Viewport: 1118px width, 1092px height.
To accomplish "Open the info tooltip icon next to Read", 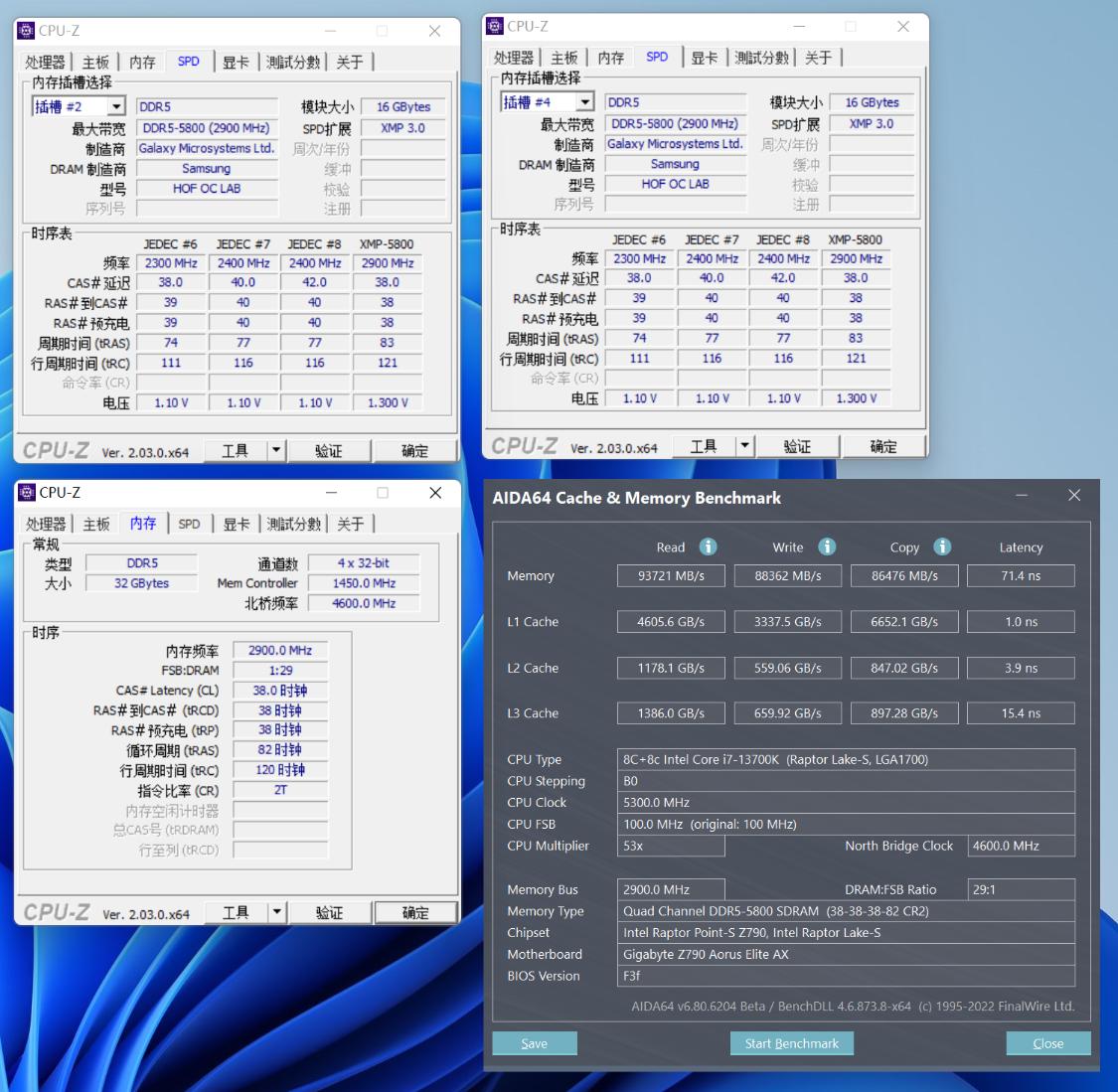I will (x=707, y=546).
